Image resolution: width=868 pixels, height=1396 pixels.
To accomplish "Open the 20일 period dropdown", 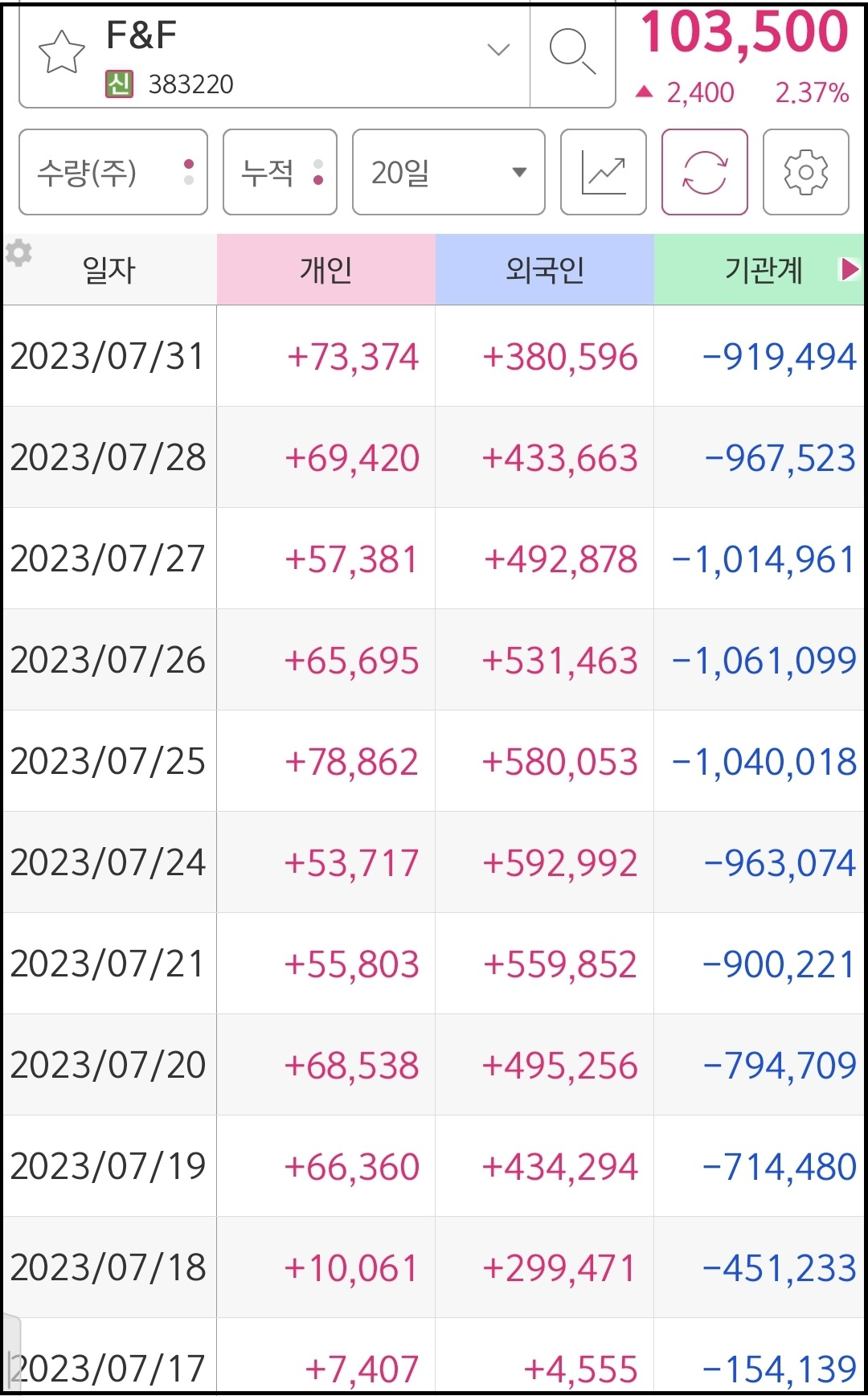I will coord(448,172).
